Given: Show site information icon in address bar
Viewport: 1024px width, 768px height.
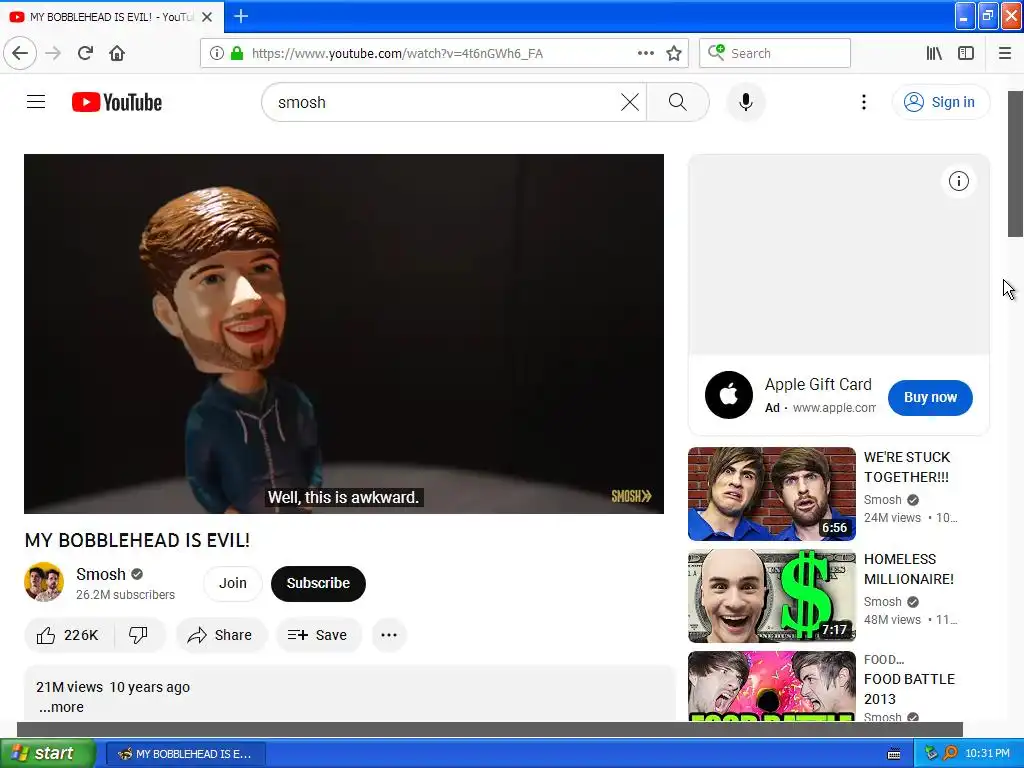Looking at the screenshot, I should pos(216,53).
